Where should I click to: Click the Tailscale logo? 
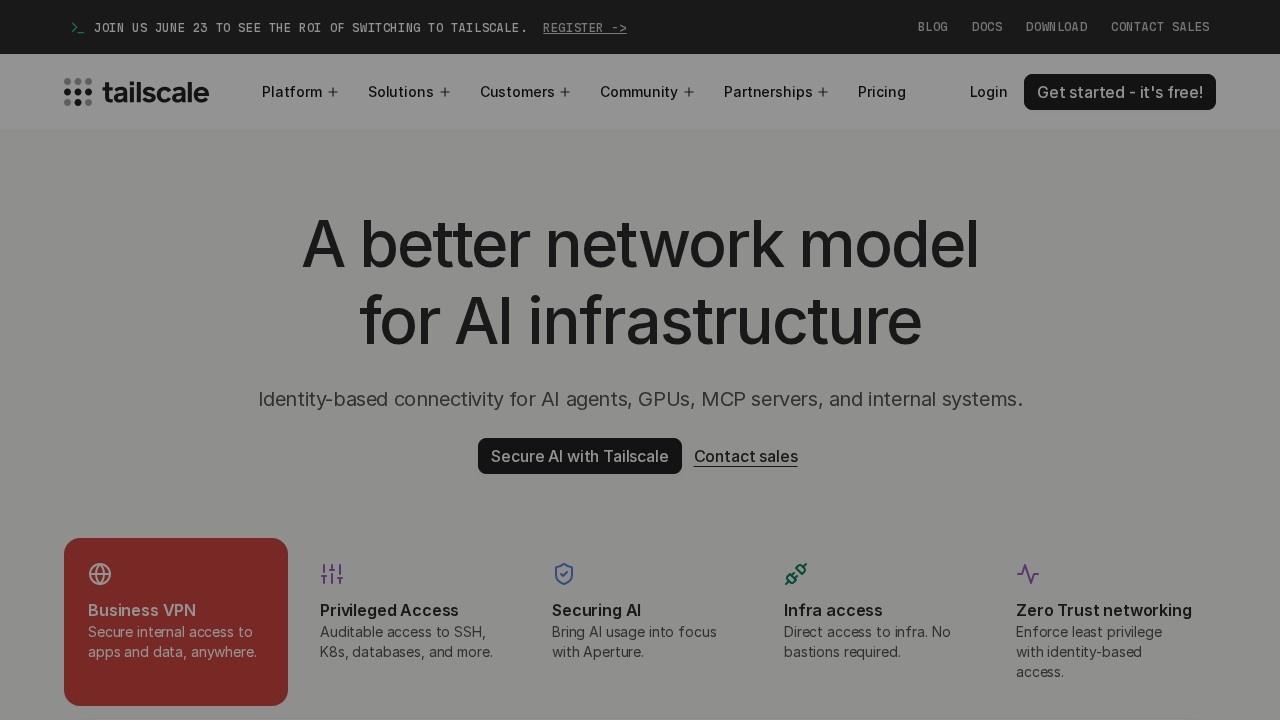(x=136, y=92)
